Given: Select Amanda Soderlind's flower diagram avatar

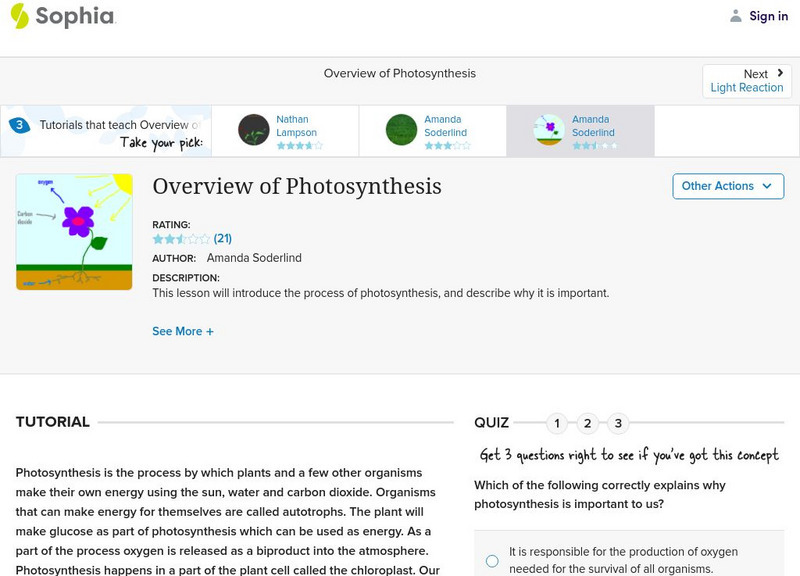Looking at the screenshot, I should coord(550,128).
